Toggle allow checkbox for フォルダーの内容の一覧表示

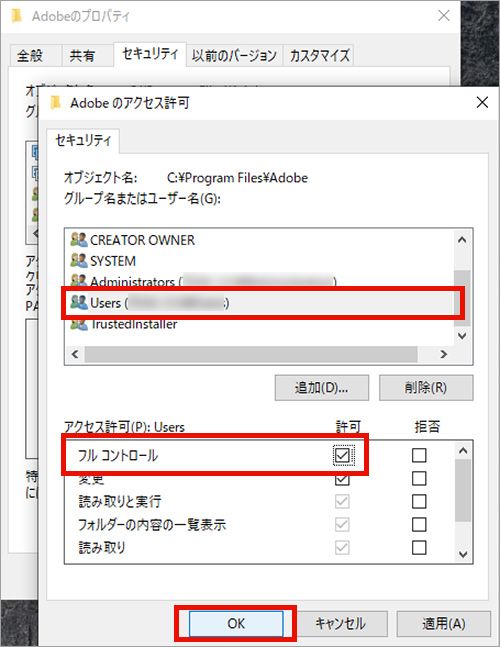click(342, 524)
